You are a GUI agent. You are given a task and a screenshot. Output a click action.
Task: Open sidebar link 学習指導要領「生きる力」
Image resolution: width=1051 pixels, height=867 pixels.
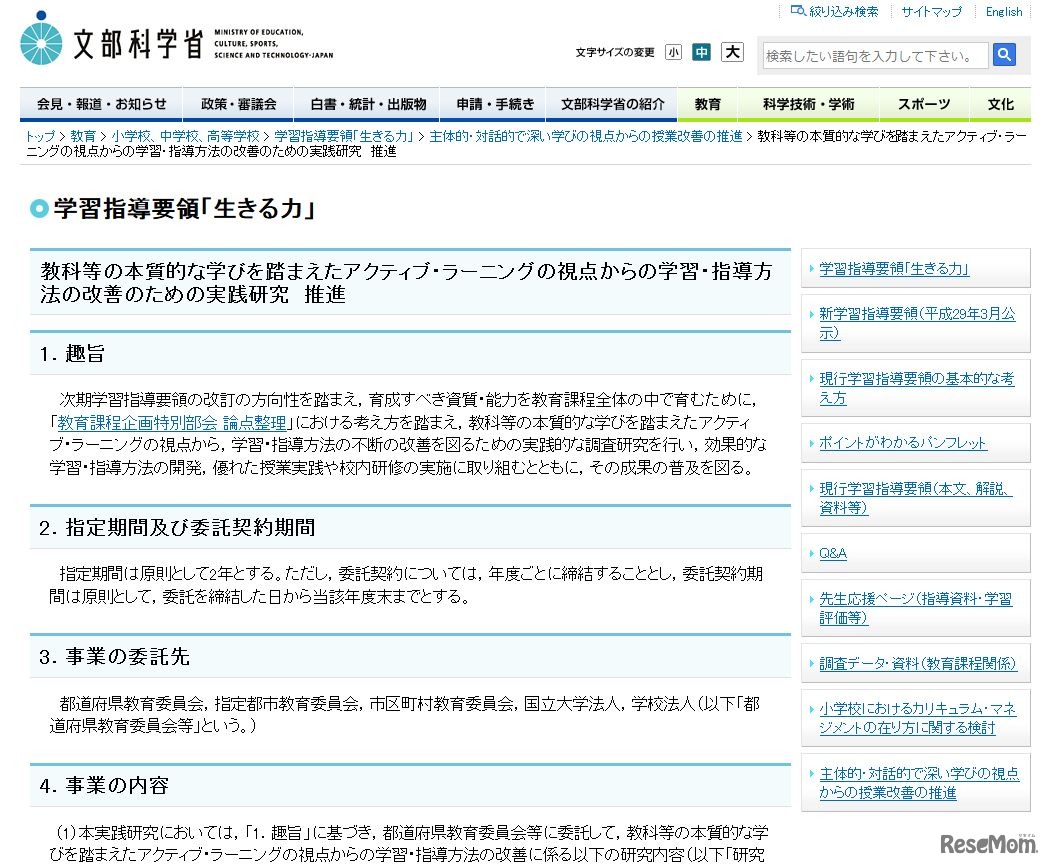coord(894,269)
